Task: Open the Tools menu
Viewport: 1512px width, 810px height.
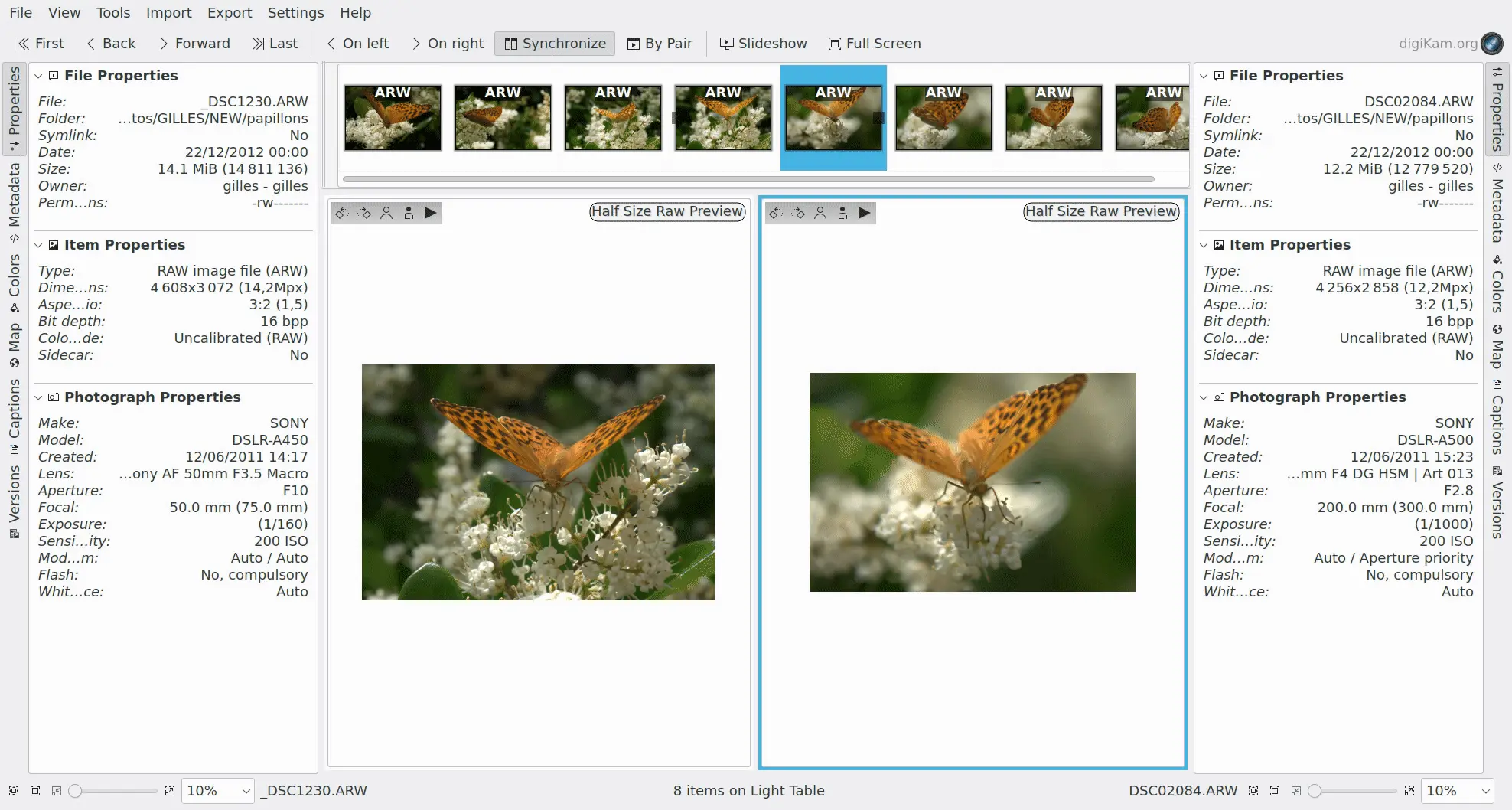Action: pos(113,13)
